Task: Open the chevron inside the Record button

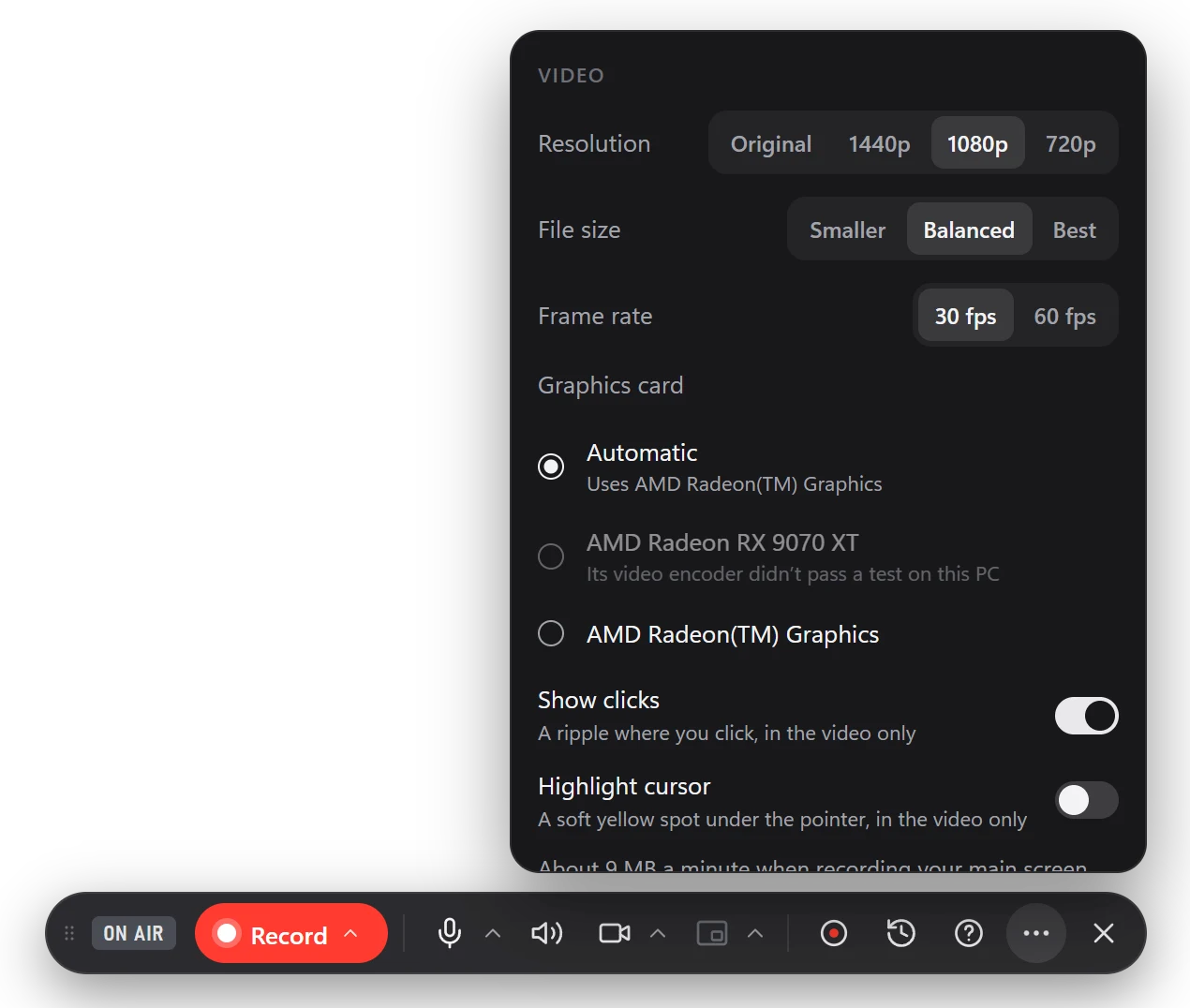Action: 351,933
